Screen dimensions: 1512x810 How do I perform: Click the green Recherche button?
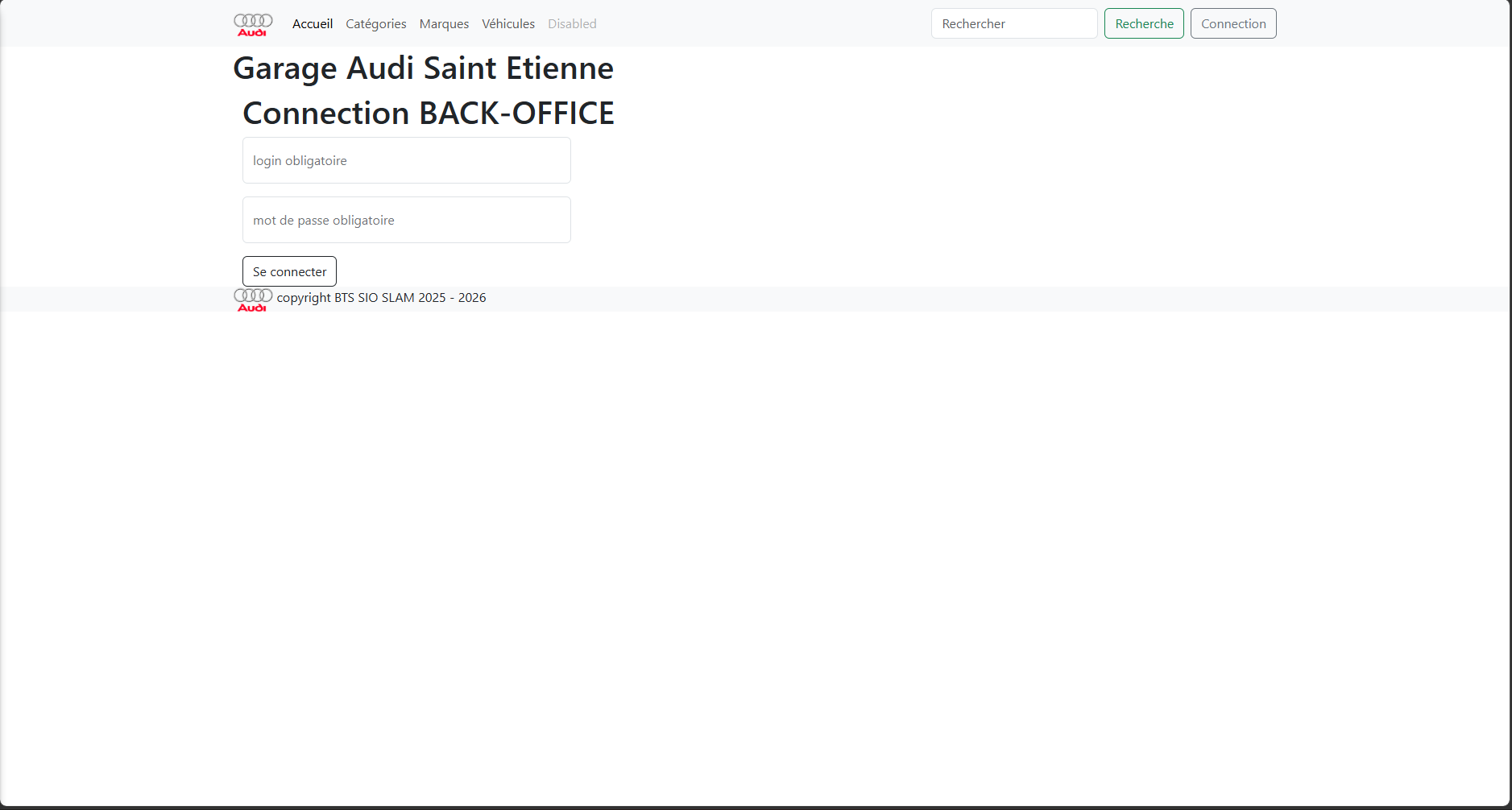(x=1144, y=23)
